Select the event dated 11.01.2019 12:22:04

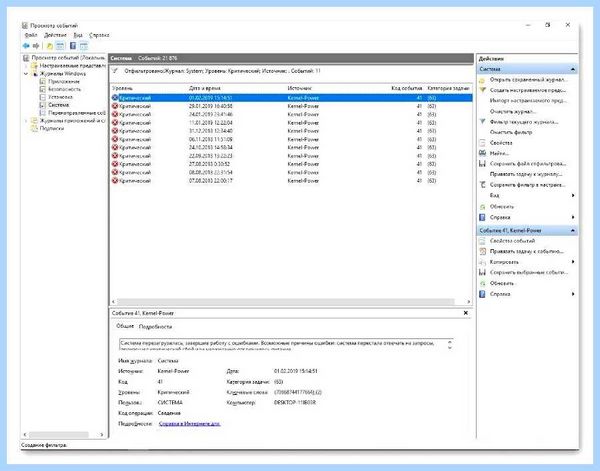(x=291, y=123)
